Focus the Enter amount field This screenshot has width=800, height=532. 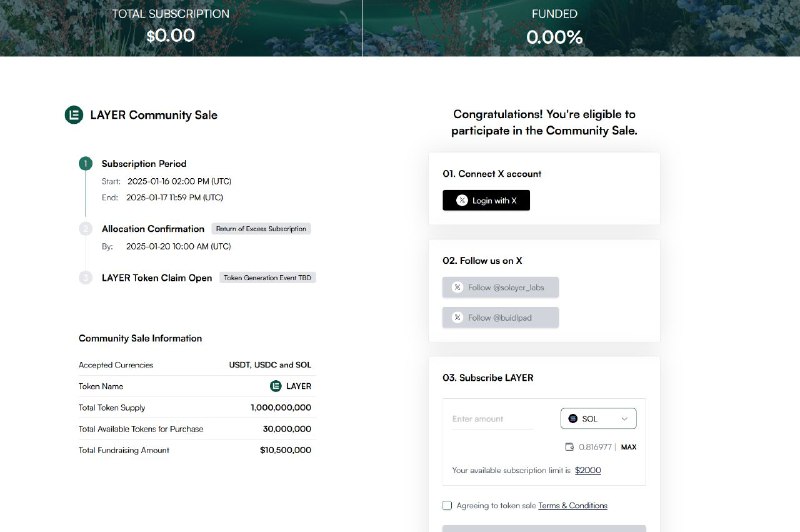coord(492,419)
